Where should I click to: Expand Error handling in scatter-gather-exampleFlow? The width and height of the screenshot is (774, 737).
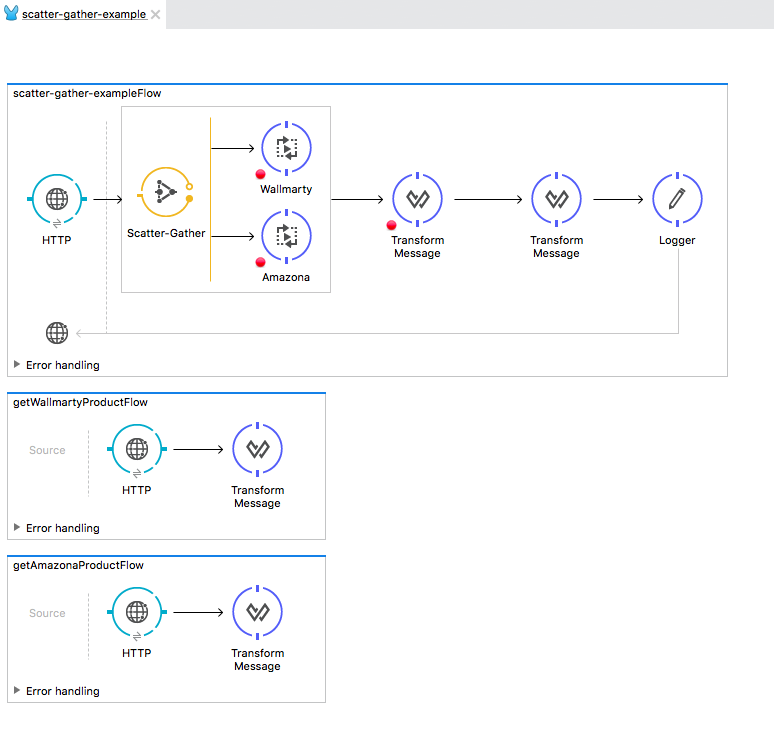(x=17, y=365)
